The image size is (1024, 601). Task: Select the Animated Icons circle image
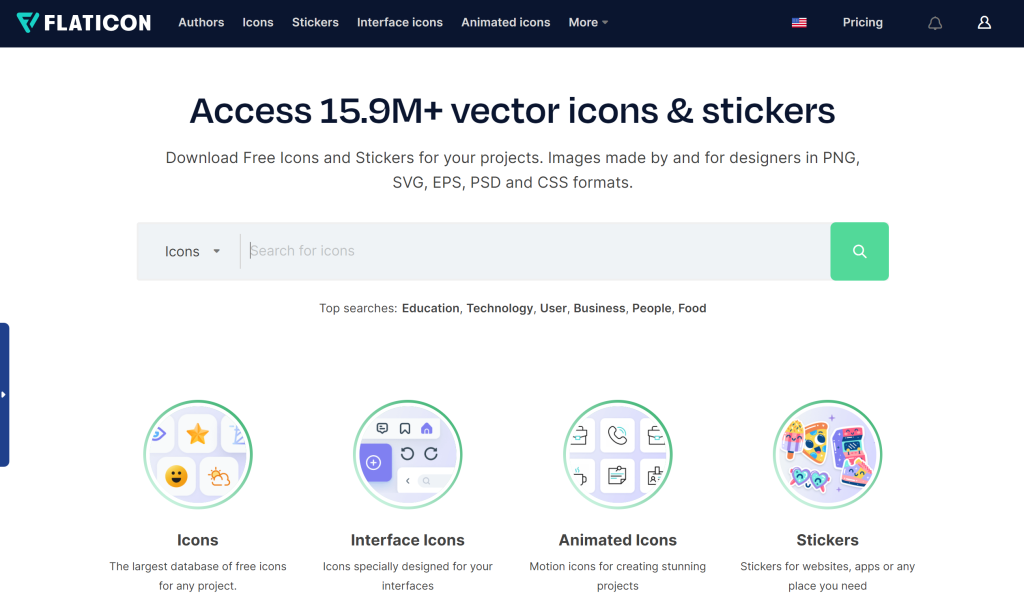[x=618, y=454]
